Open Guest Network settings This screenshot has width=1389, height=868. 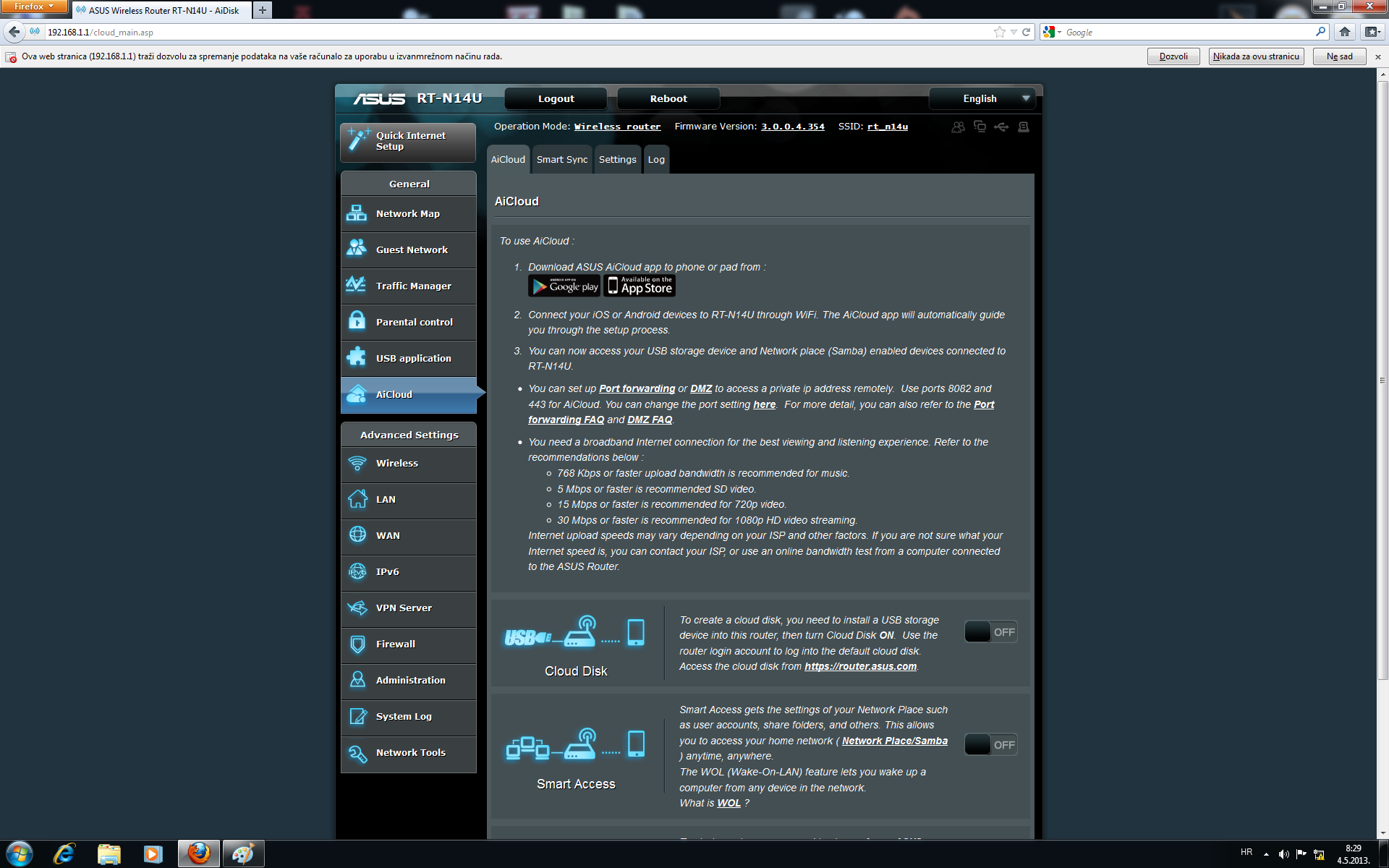point(408,250)
